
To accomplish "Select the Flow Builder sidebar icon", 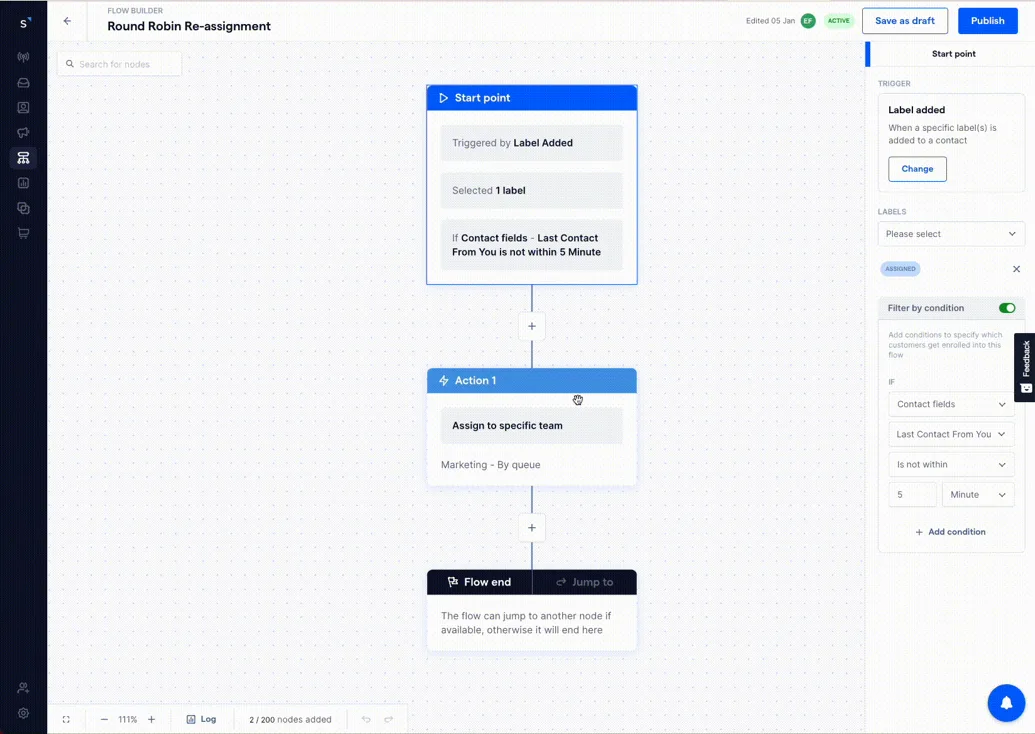I will [23, 158].
